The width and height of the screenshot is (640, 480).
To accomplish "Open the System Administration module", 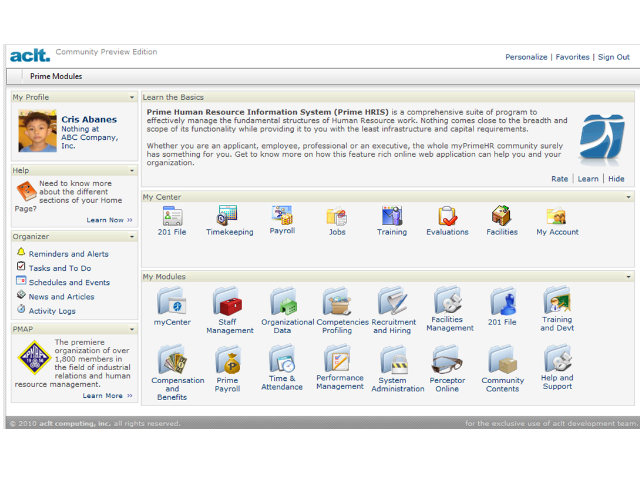I will tap(393, 360).
